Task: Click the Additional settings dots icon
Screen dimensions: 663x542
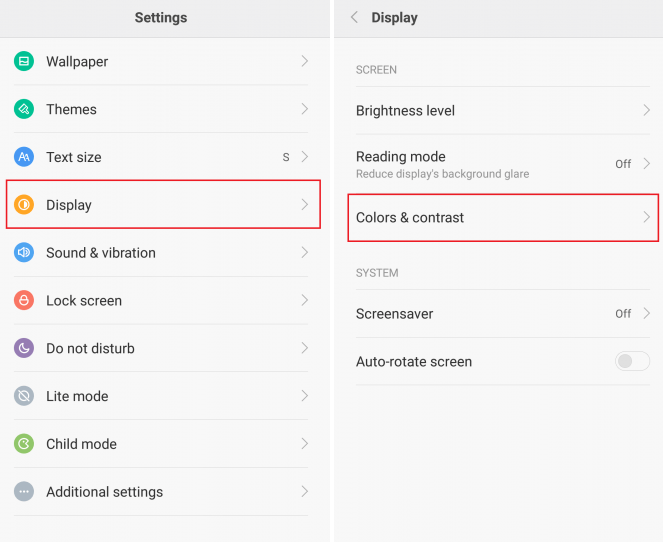Action: [x=24, y=492]
